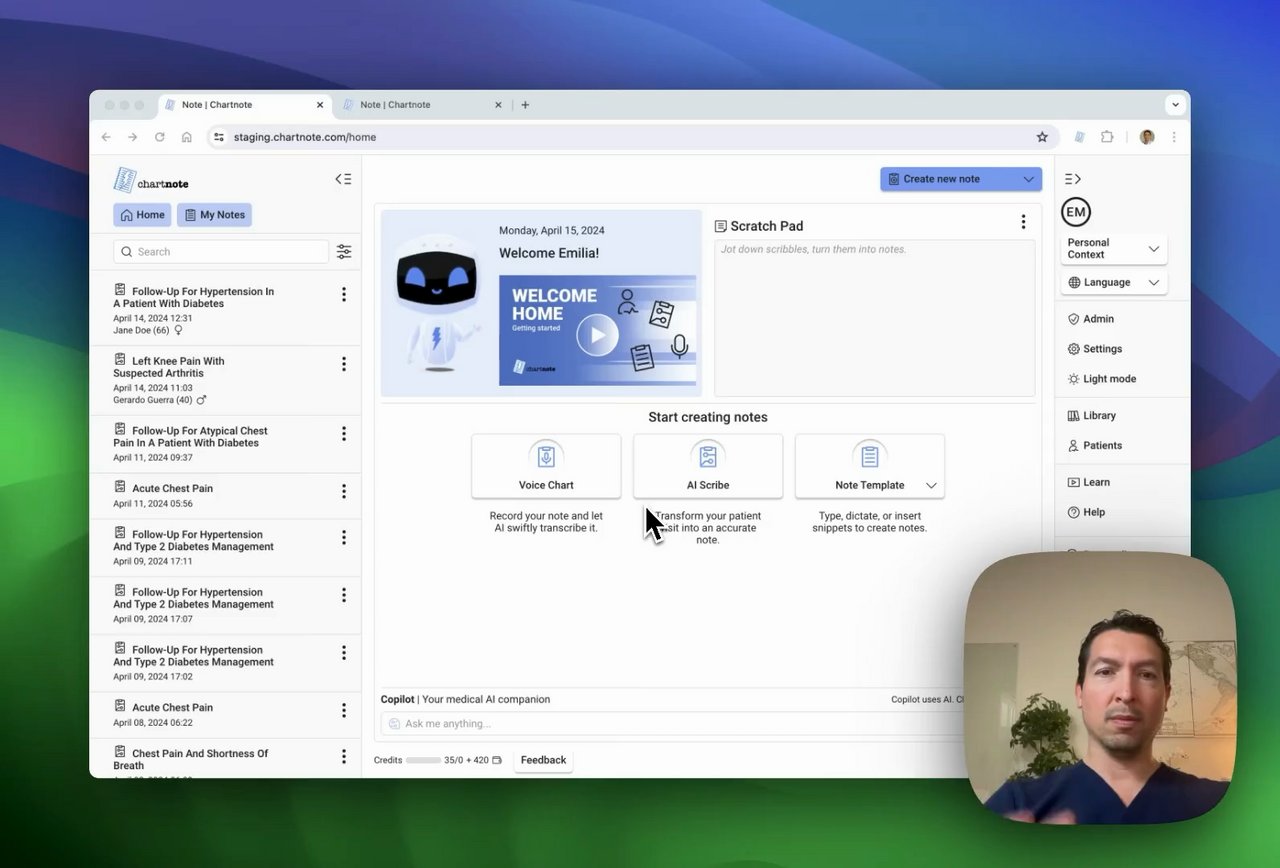The image size is (1280, 868).
Task: Open the Learn section
Action: pyautogui.click(x=1088, y=482)
